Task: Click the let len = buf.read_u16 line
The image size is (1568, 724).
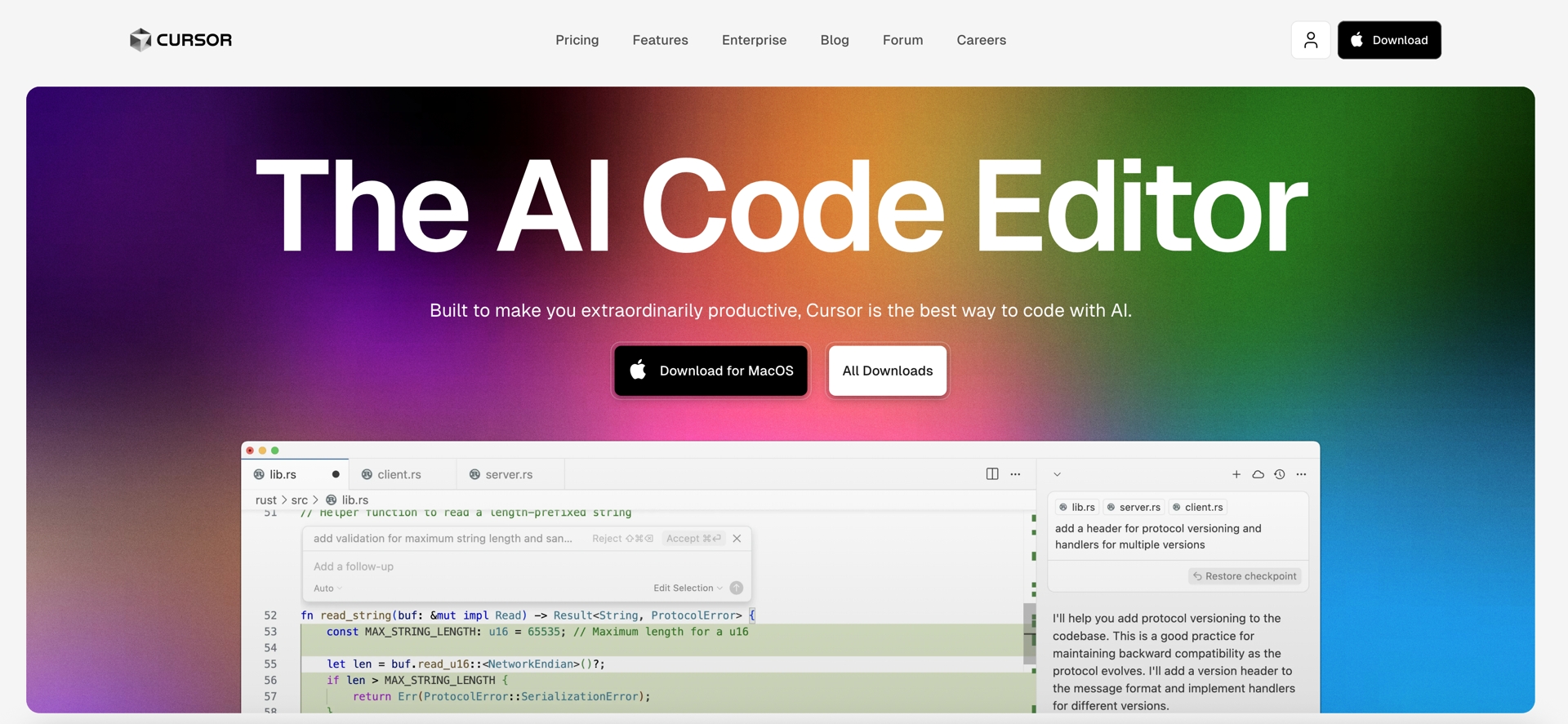Action: 465,664
